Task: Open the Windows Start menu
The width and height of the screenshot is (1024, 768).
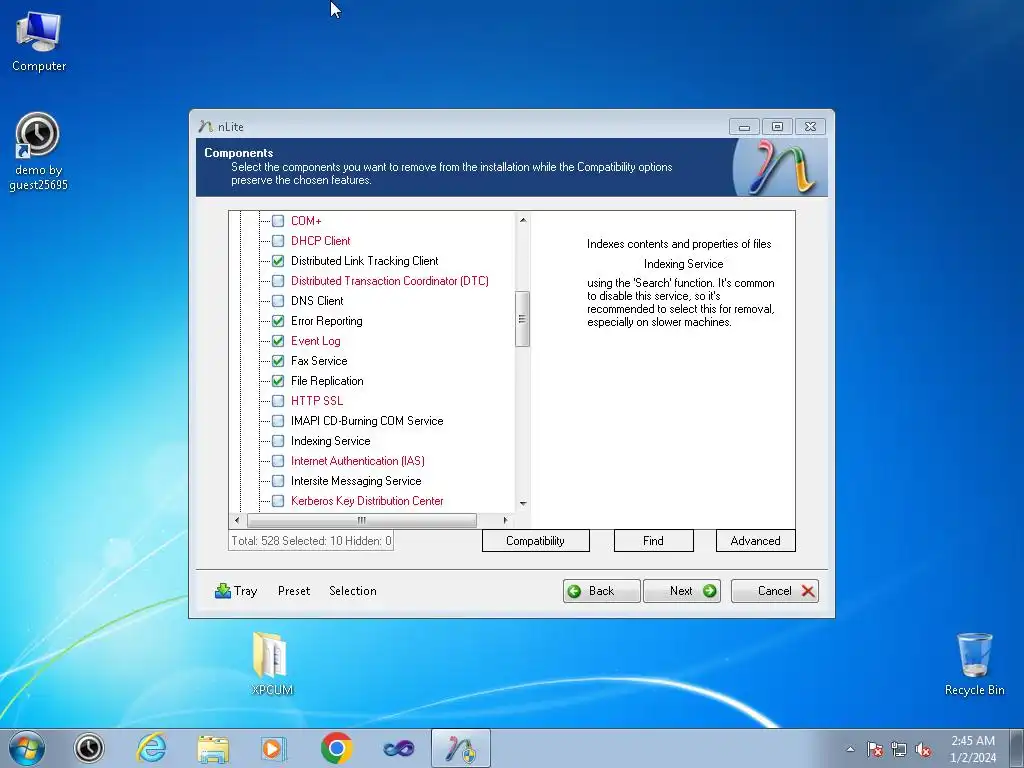Action: tap(27, 748)
